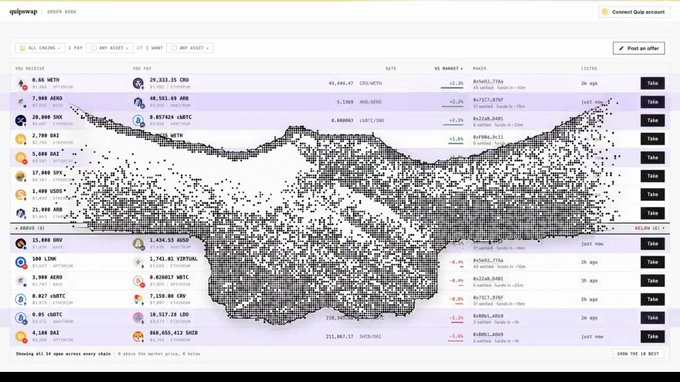This screenshot has width=680, height=382.
Task: Open maker address in 100 LINK row
Action: click(x=488, y=260)
